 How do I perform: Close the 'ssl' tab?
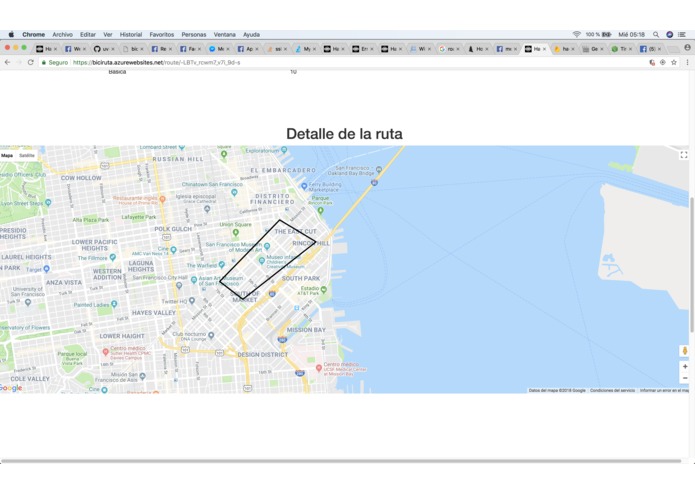pos(285,49)
